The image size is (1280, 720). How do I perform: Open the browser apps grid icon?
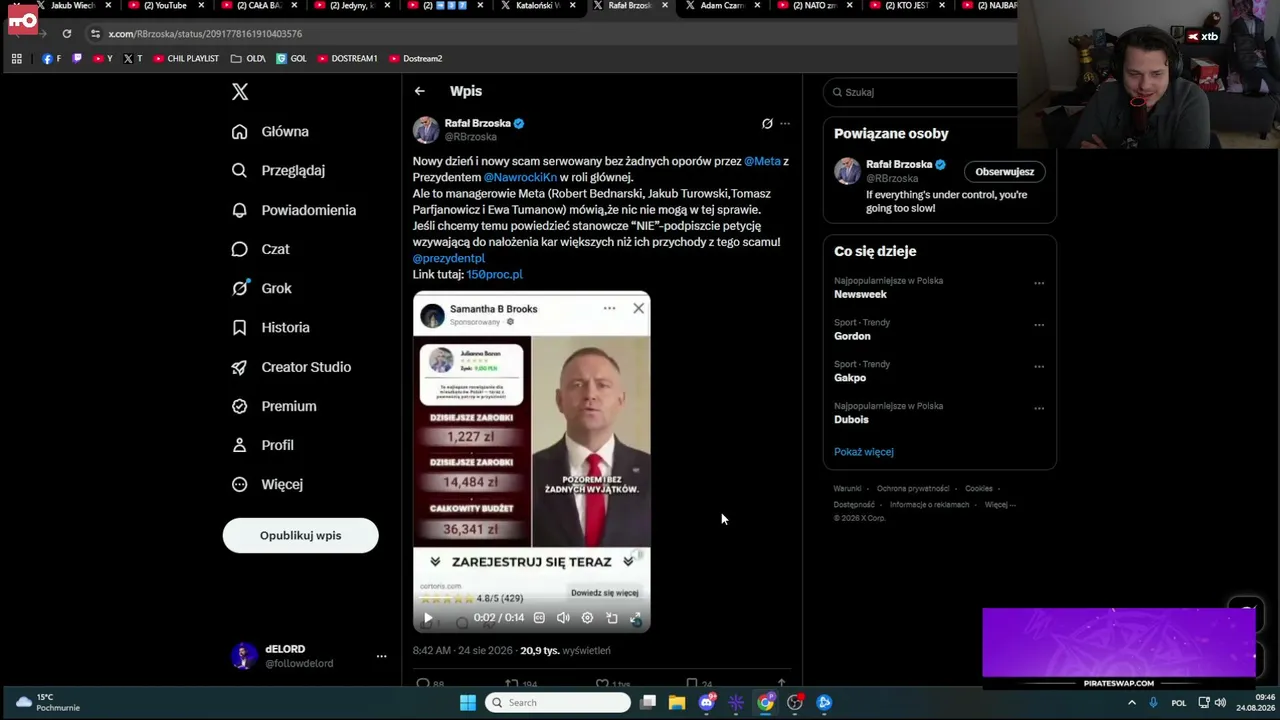pos(16,59)
